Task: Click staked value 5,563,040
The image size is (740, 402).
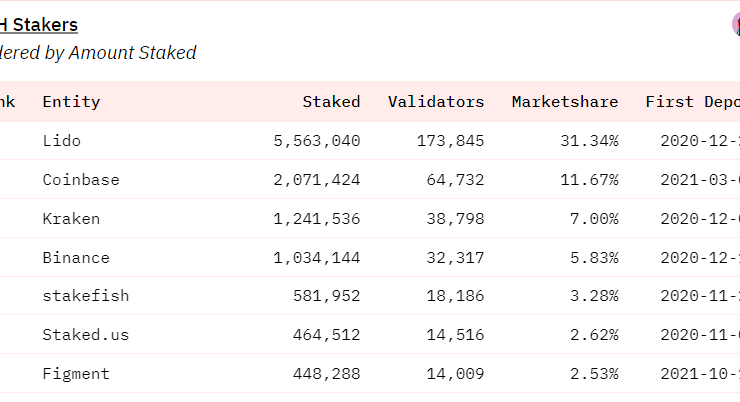Action: tap(317, 141)
